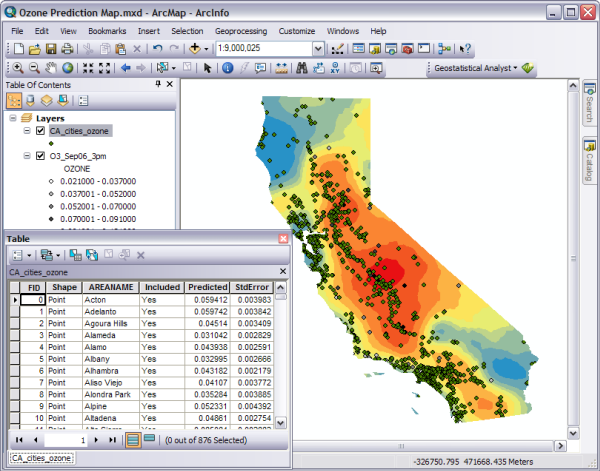Open the Geostatistical Analyst dropdown menu
600x471 pixels.
coord(476,68)
